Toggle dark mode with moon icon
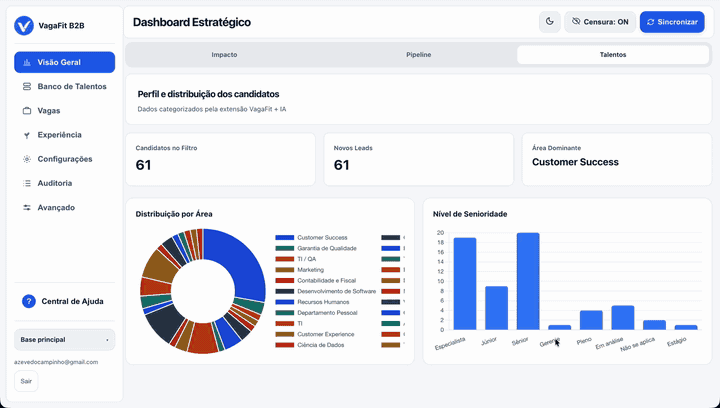 pyautogui.click(x=550, y=22)
